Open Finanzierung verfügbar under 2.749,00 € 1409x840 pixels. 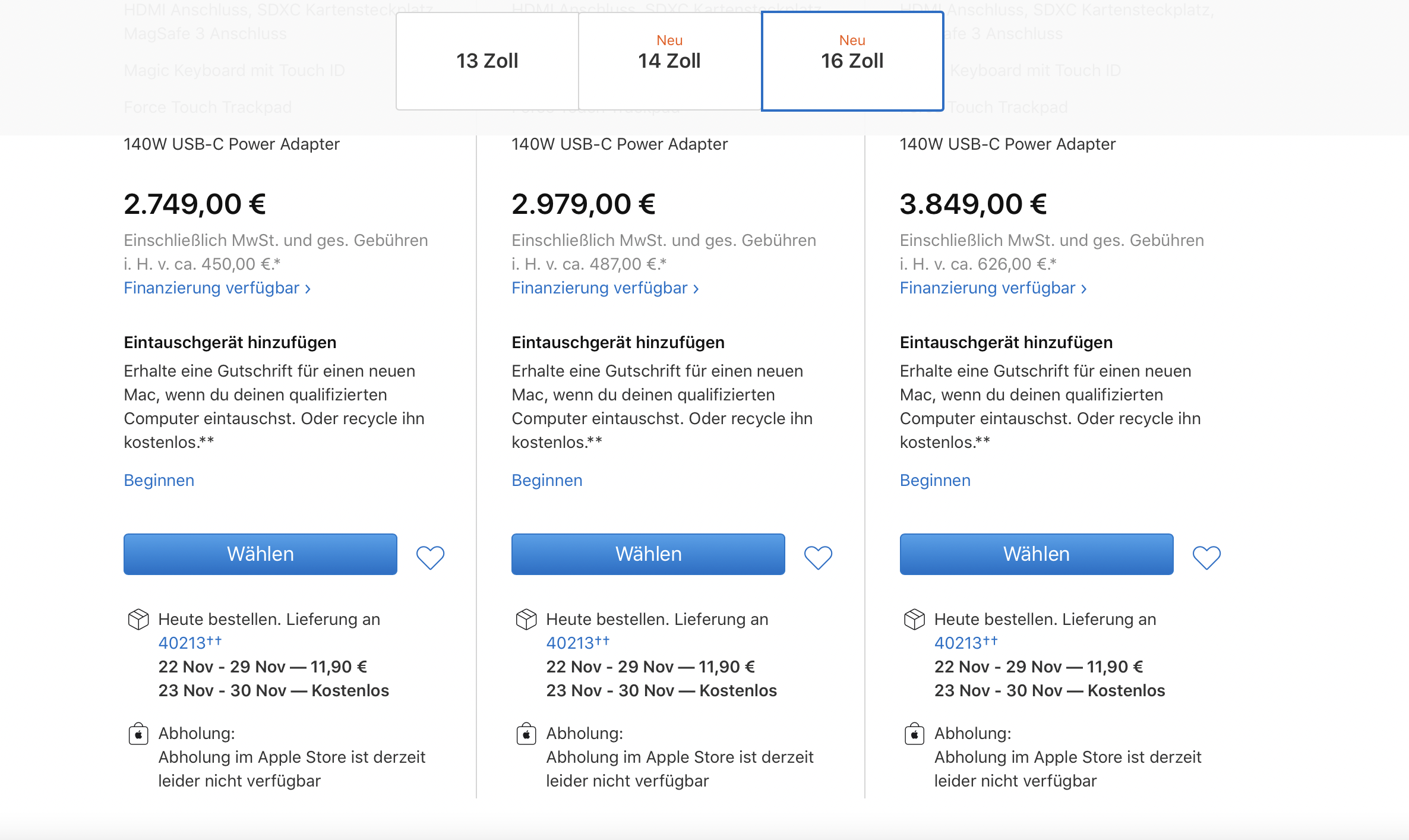point(217,288)
